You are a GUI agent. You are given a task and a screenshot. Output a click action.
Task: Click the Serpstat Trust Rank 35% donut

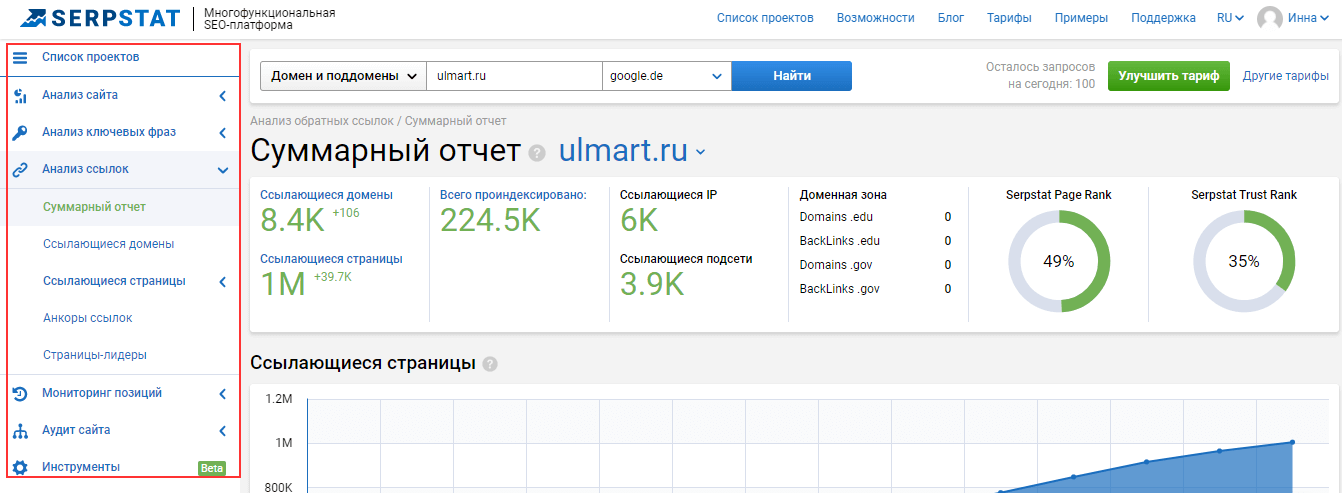point(1244,261)
